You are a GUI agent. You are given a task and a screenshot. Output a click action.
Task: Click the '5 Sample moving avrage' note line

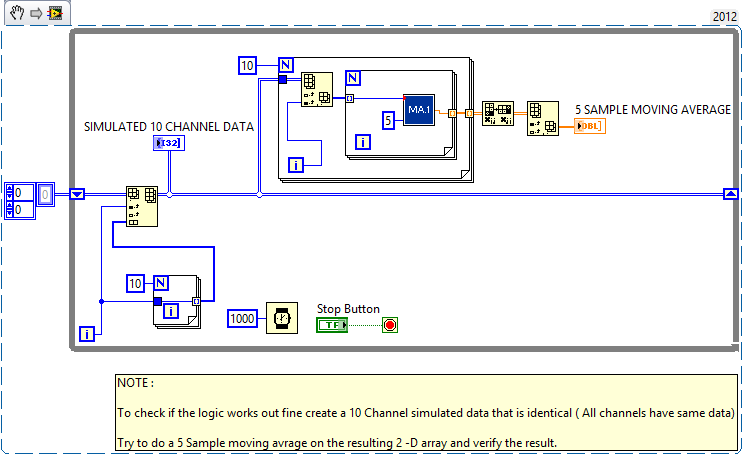[x=337, y=443]
